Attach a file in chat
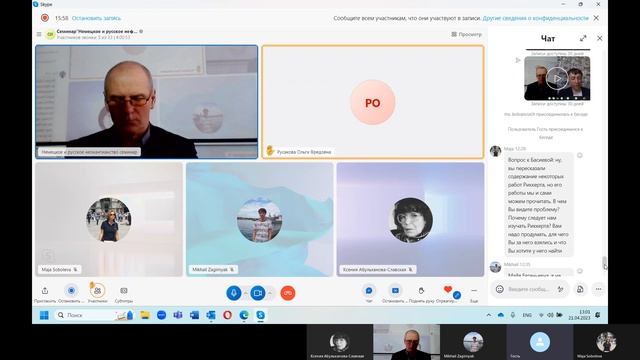This screenshot has height=360, width=640. (x=580, y=289)
